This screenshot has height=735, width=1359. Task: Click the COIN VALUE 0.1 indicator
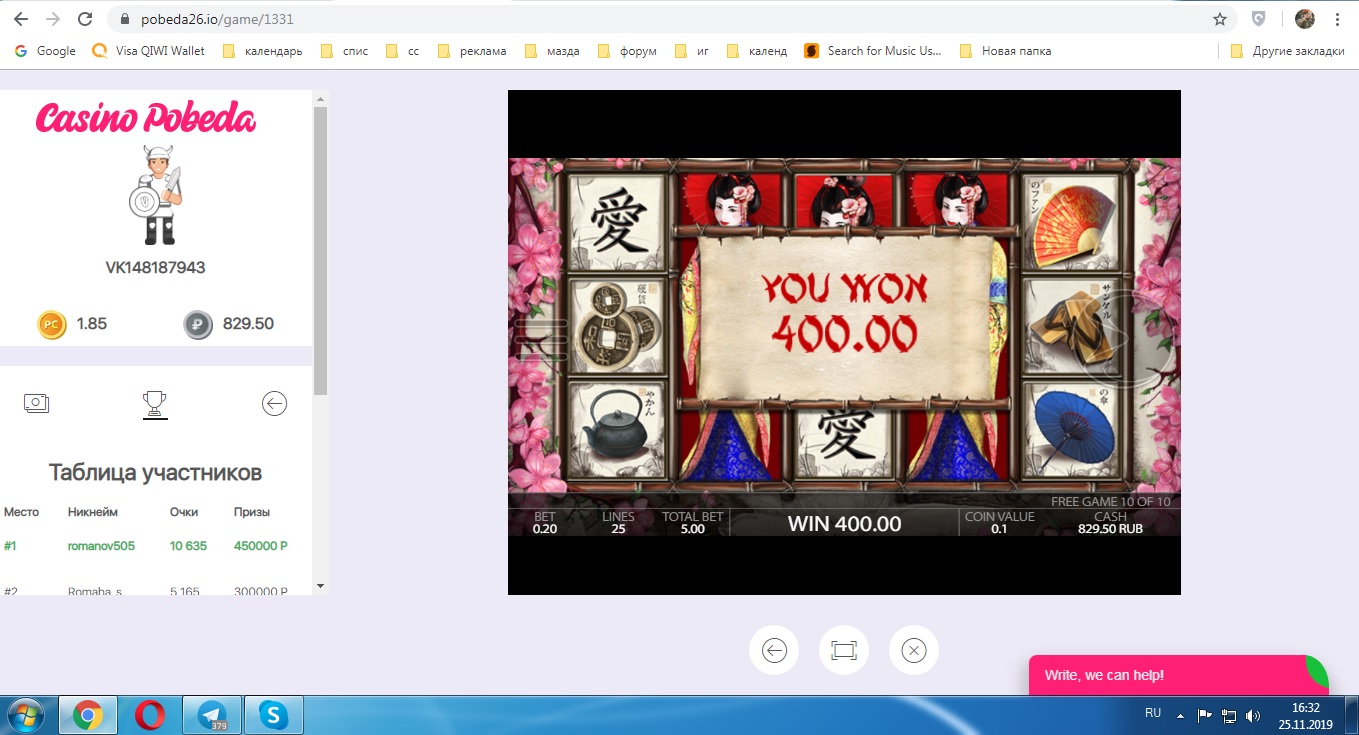click(999, 523)
